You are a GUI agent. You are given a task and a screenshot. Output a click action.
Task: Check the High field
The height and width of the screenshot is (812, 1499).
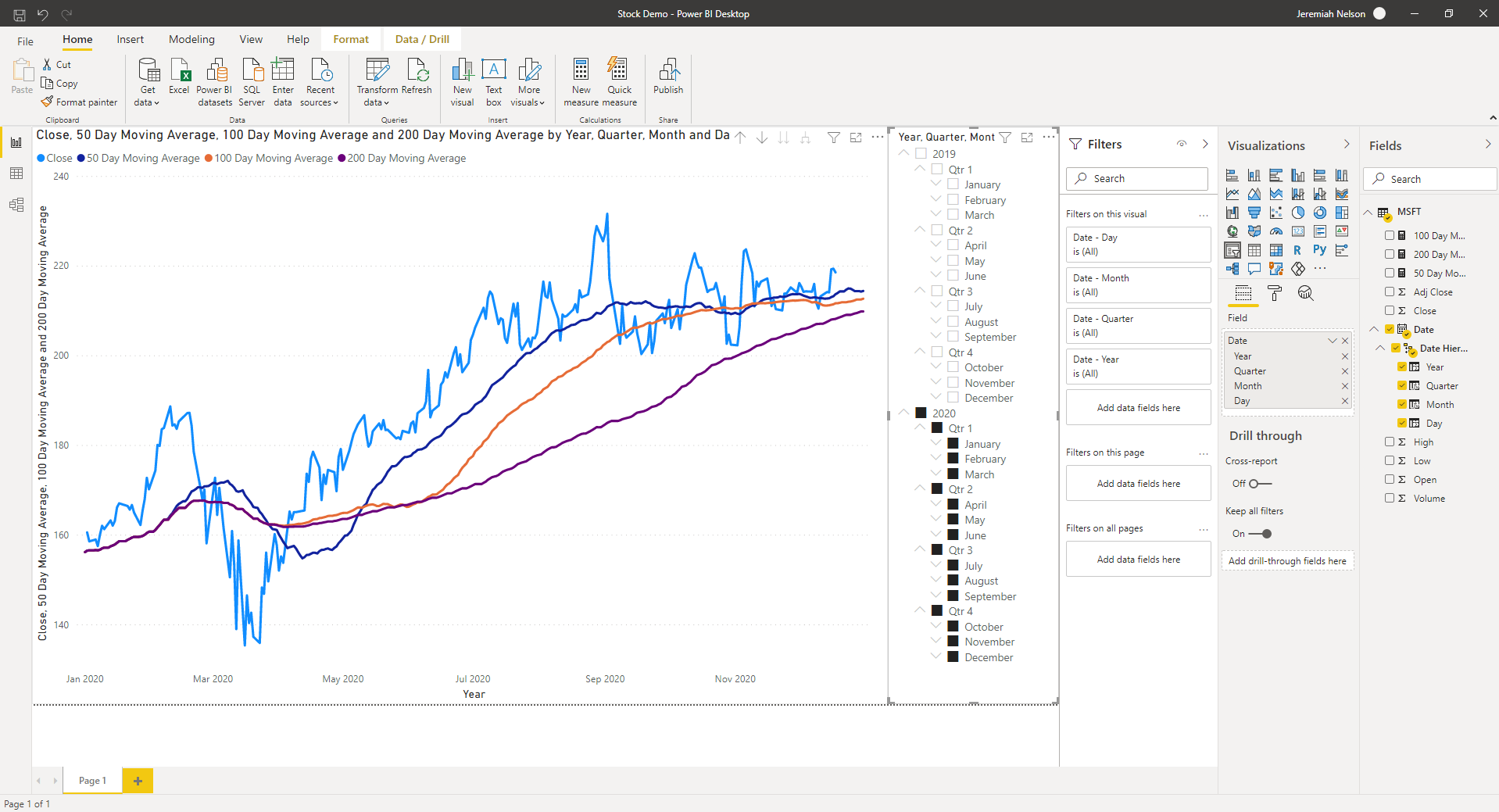coord(1390,442)
